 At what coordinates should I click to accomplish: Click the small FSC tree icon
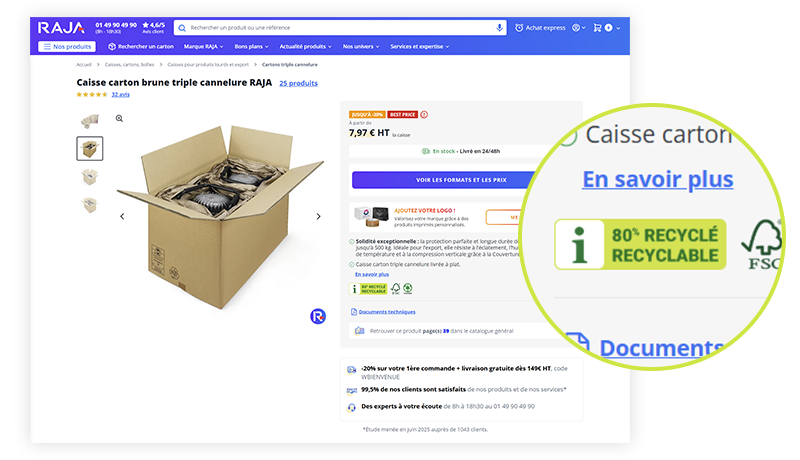pos(395,289)
